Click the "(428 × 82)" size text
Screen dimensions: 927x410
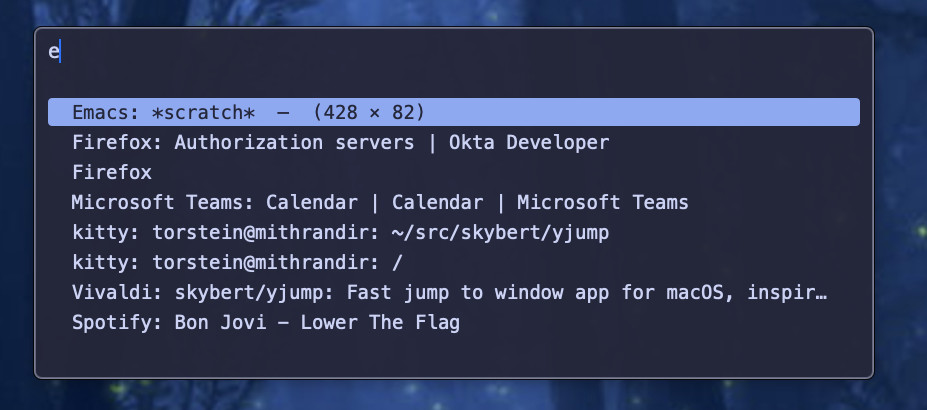tap(368, 112)
